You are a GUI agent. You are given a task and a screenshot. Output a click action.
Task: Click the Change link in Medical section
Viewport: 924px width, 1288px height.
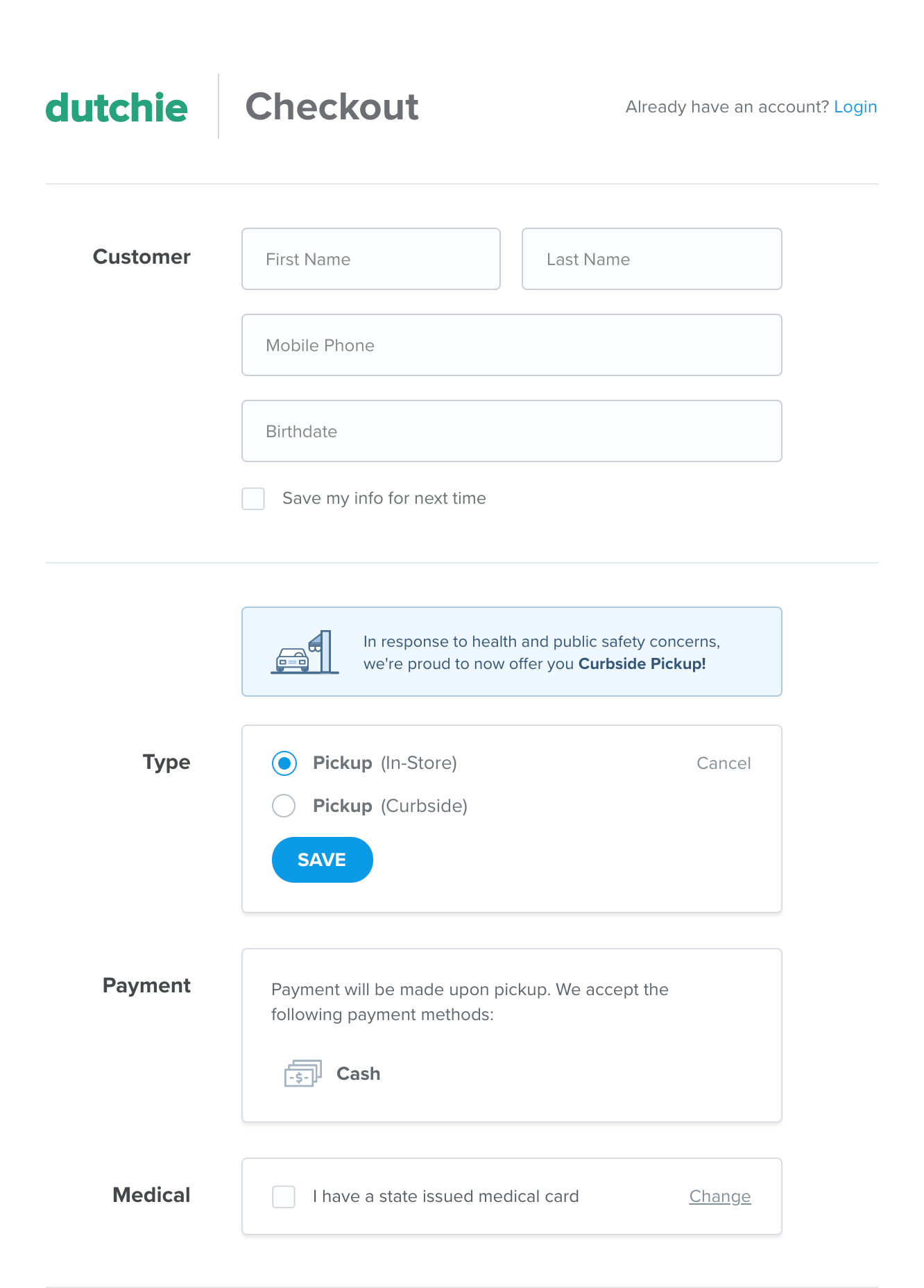pos(719,1196)
